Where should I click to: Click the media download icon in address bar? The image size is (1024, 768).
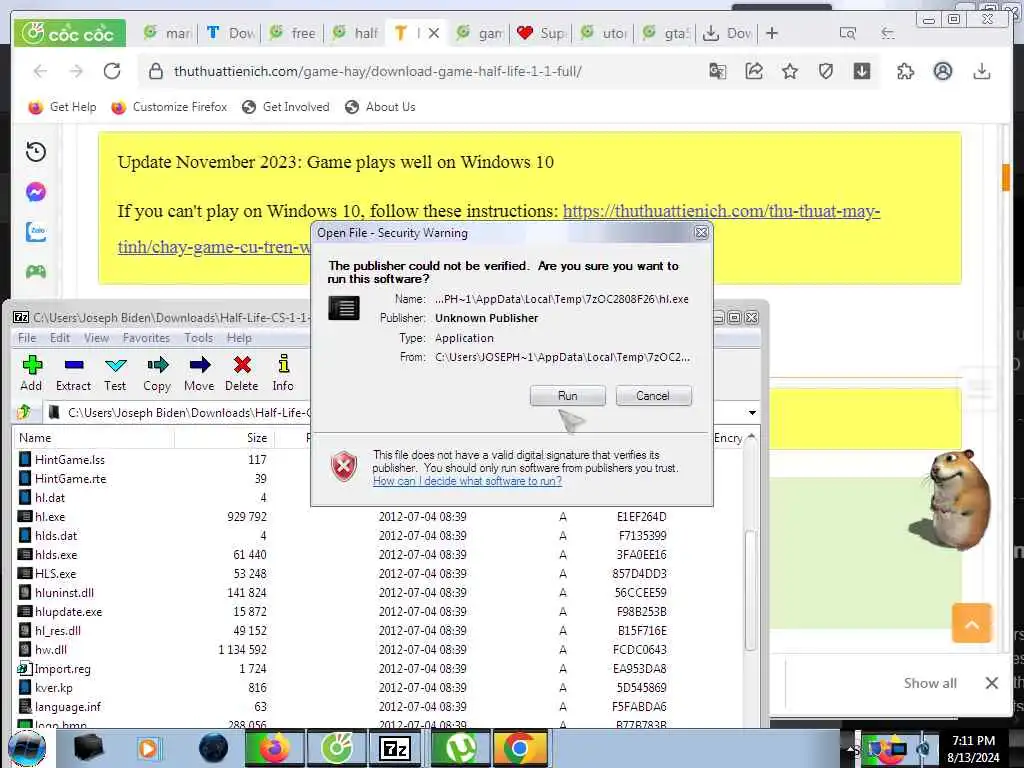[861, 71]
